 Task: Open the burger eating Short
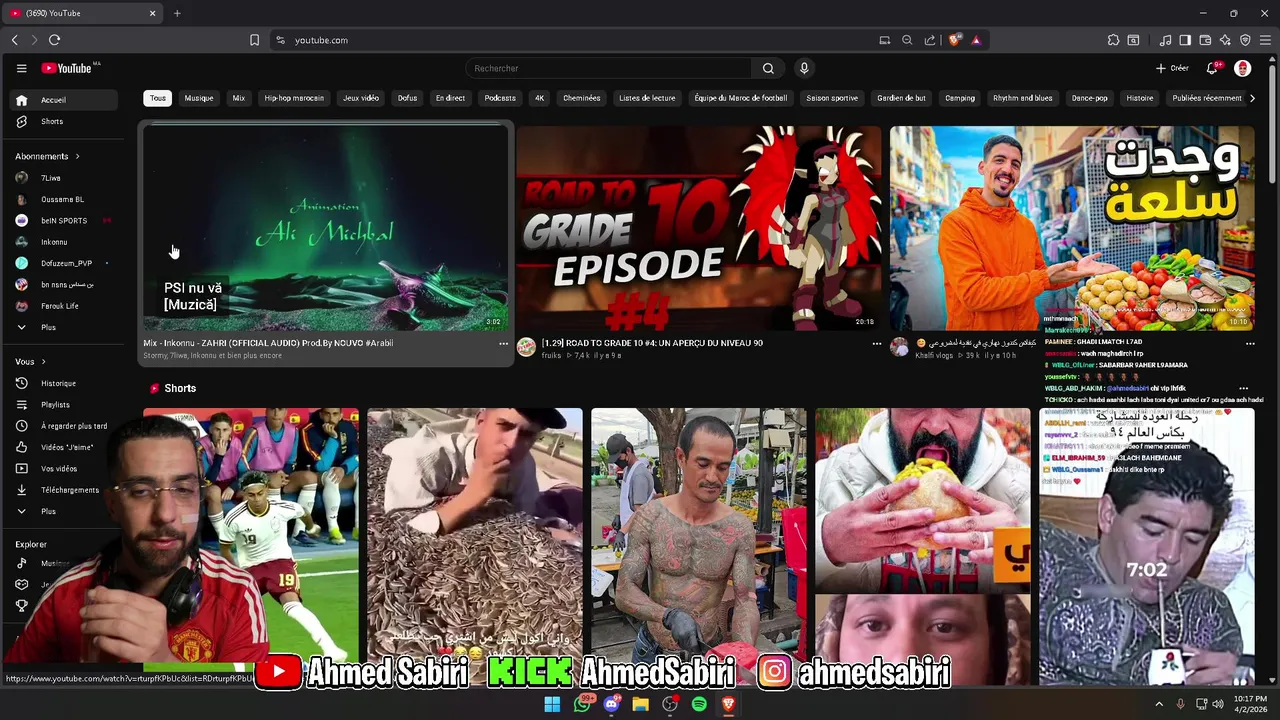click(x=922, y=545)
